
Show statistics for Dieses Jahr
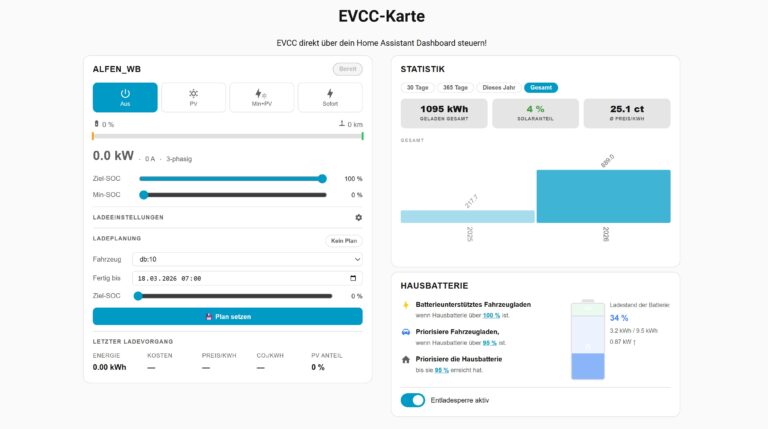(498, 88)
